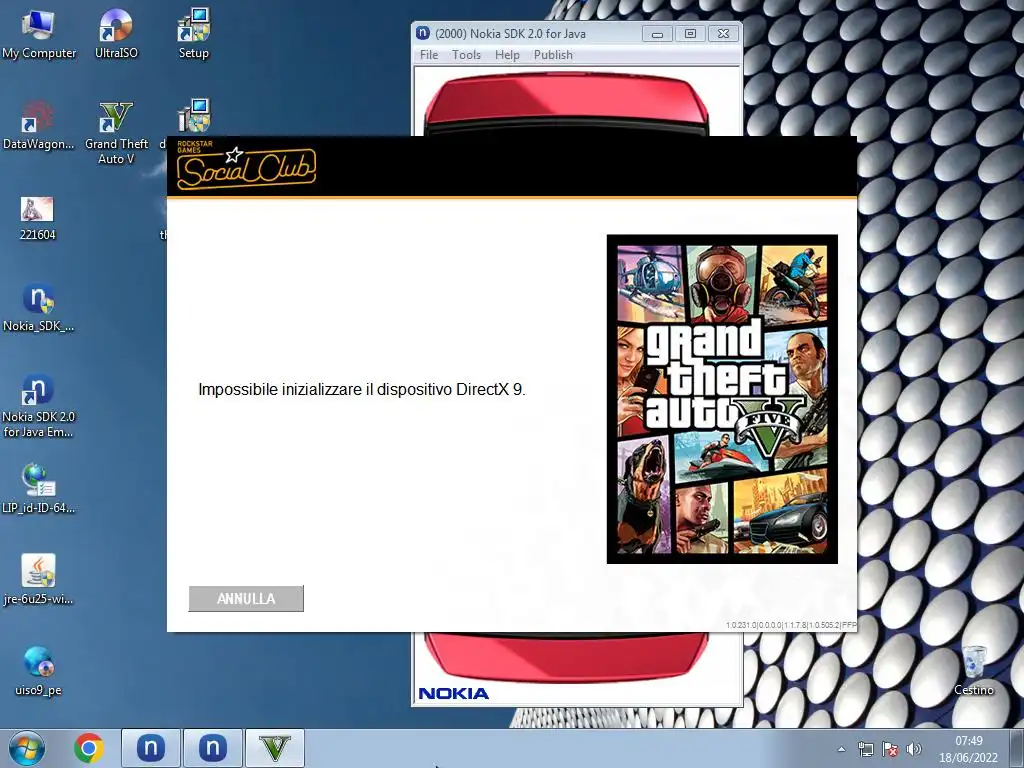Image resolution: width=1024 pixels, height=768 pixels.
Task: Launch UltraISO from the desktop
Action: (x=116, y=36)
